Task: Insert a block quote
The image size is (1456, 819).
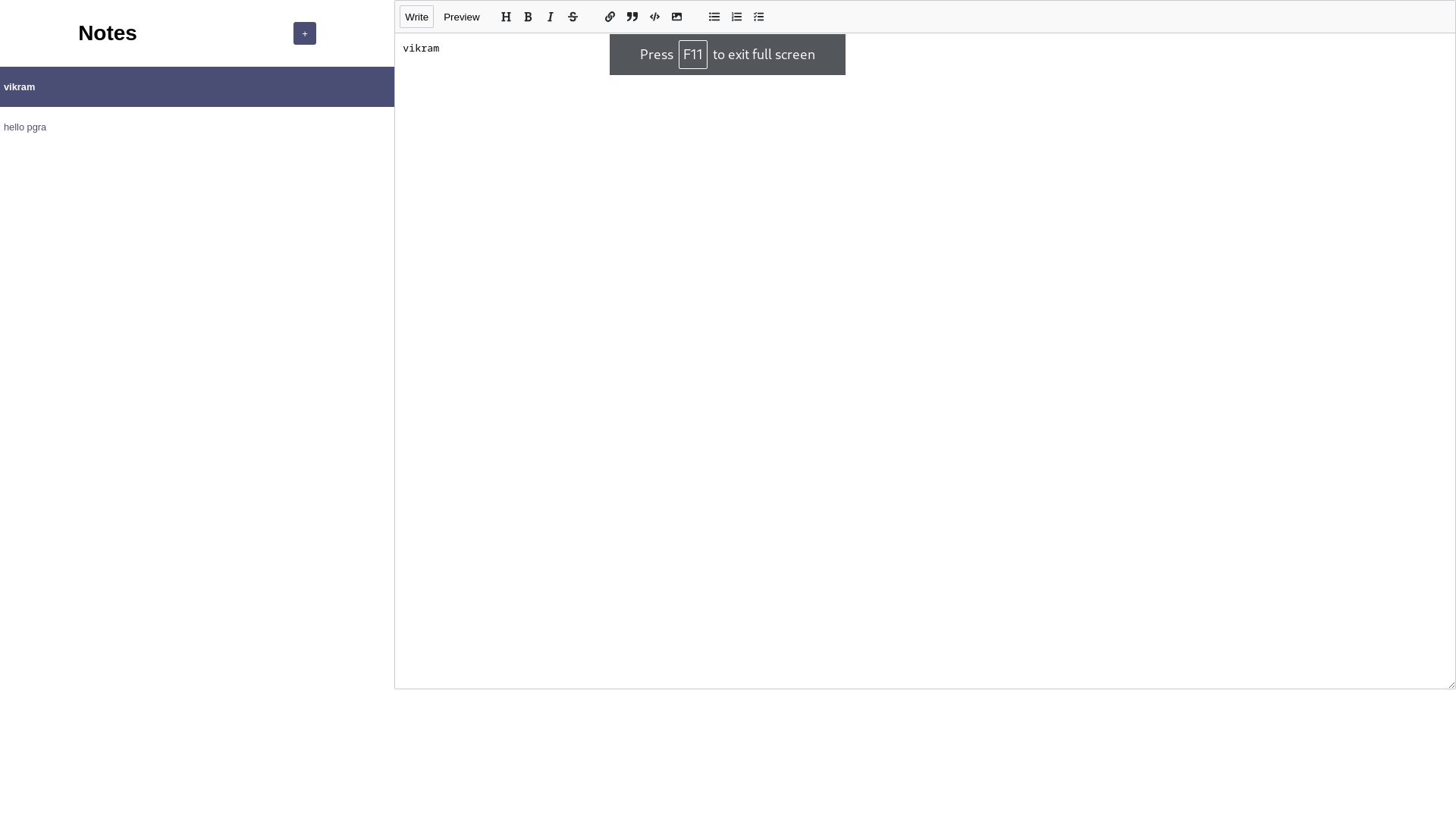Action: pyautogui.click(x=632, y=17)
